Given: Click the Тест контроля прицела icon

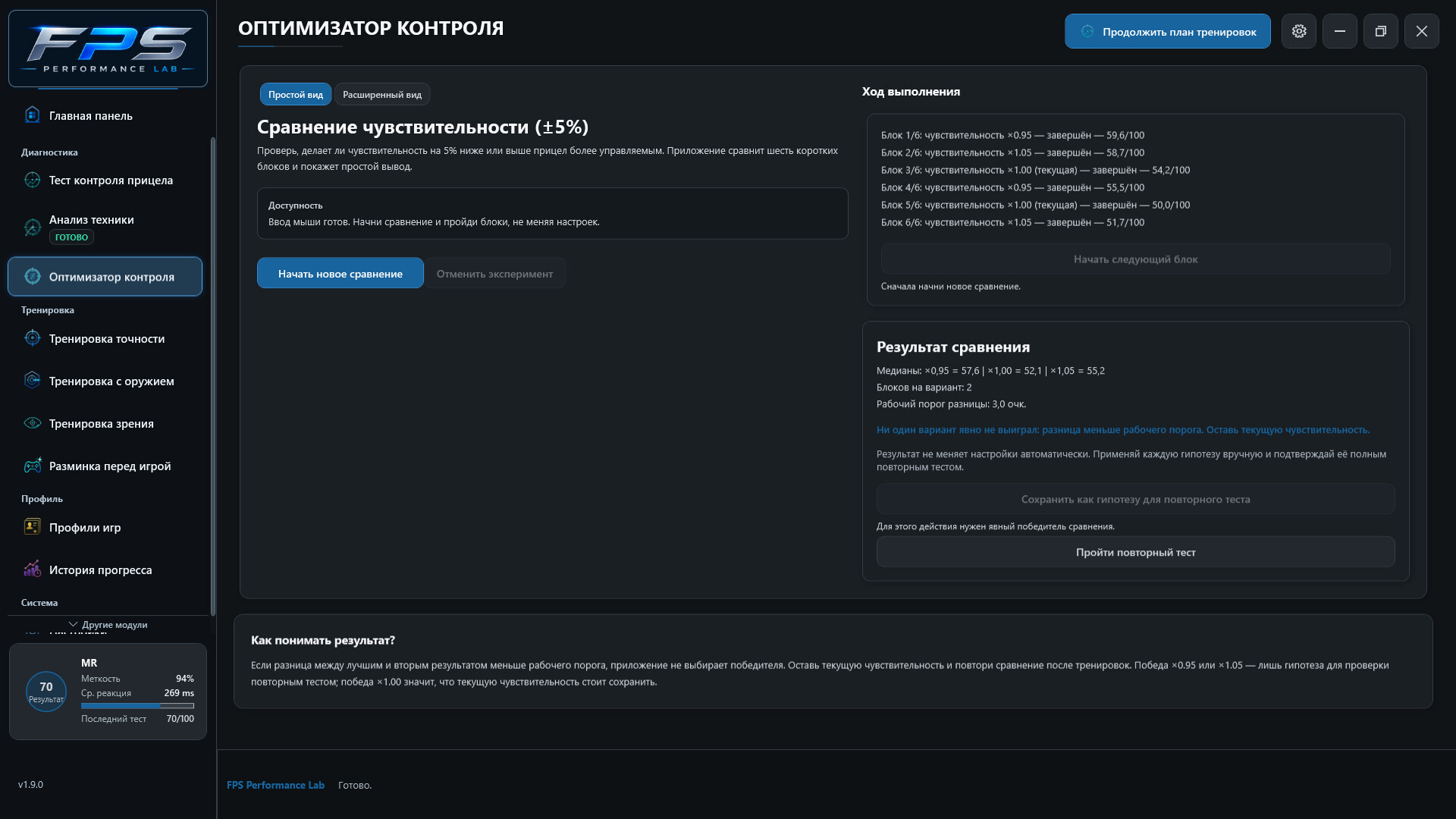Looking at the screenshot, I should [x=32, y=180].
